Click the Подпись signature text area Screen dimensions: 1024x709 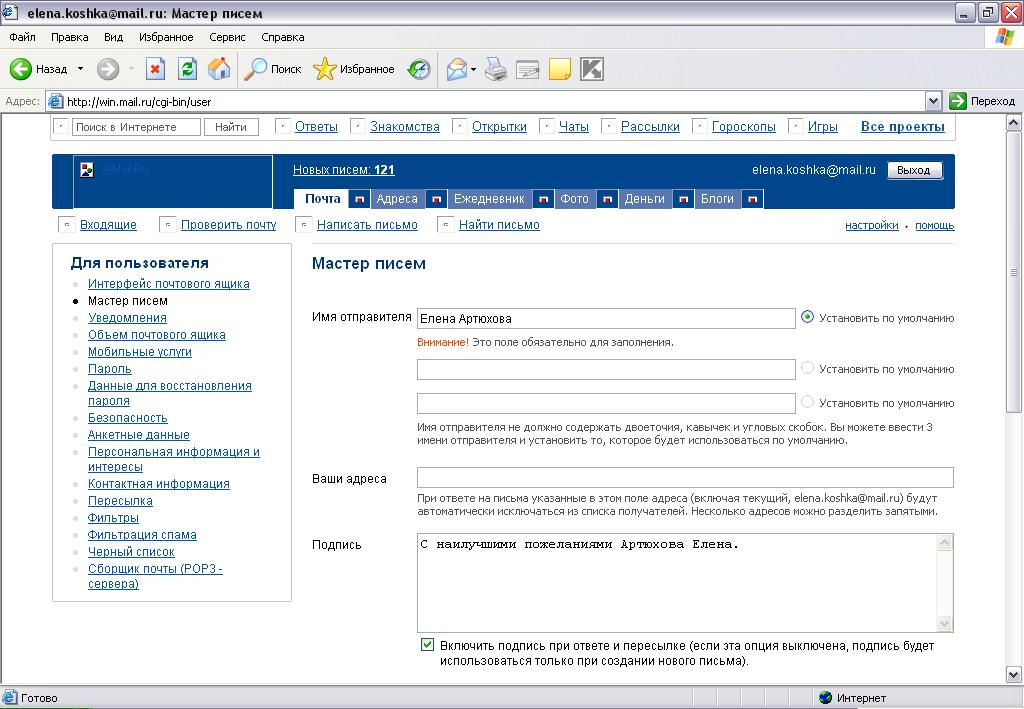click(677, 583)
